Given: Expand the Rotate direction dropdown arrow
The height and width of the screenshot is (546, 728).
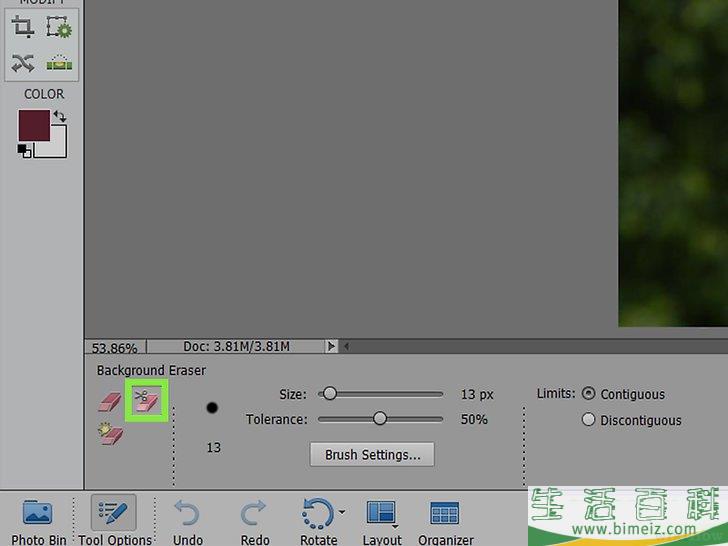Looking at the screenshot, I should [x=342, y=512].
